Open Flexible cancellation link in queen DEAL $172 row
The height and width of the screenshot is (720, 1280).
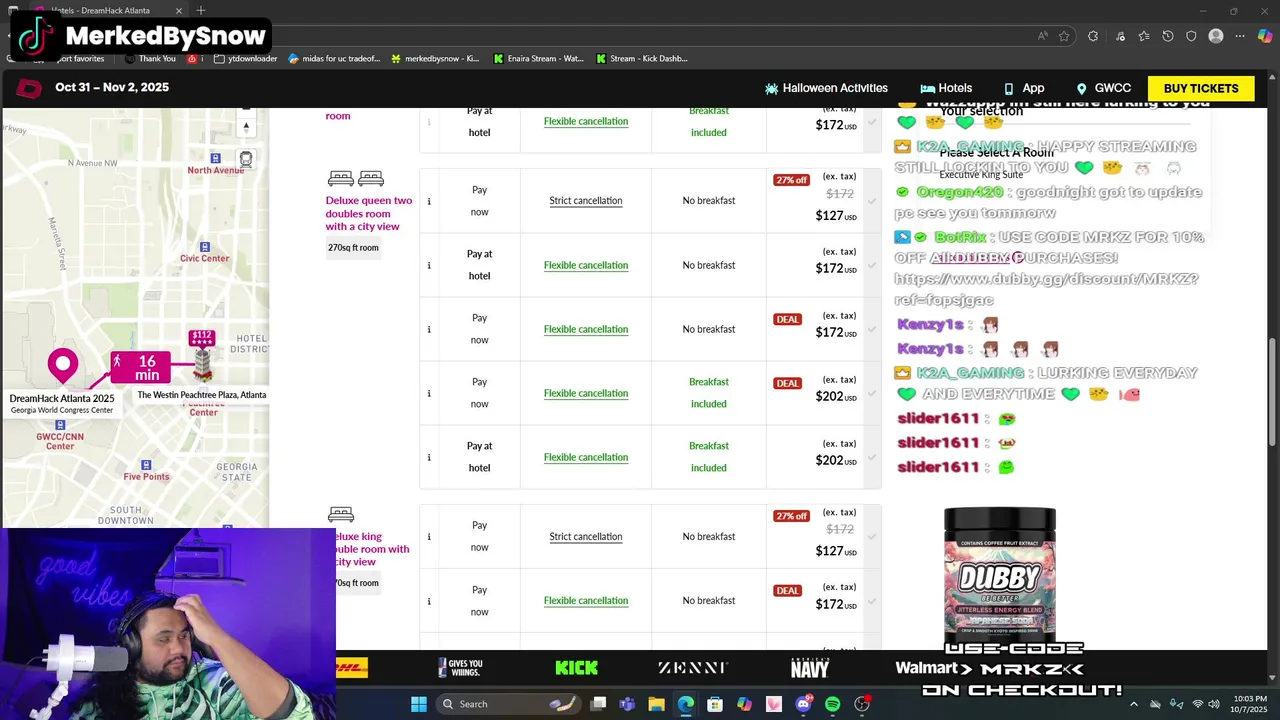click(x=586, y=329)
